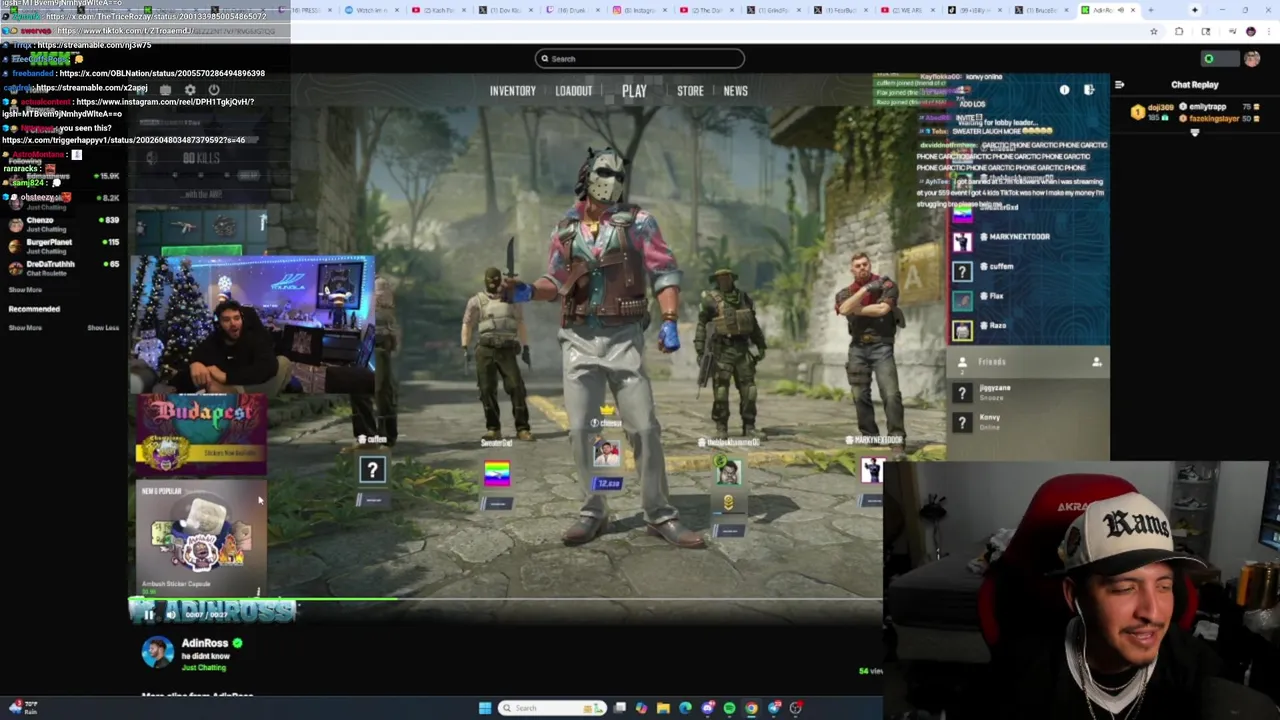Seek along the green clip progress bar
The height and width of the screenshot is (720, 1280).
pos(505,601)
